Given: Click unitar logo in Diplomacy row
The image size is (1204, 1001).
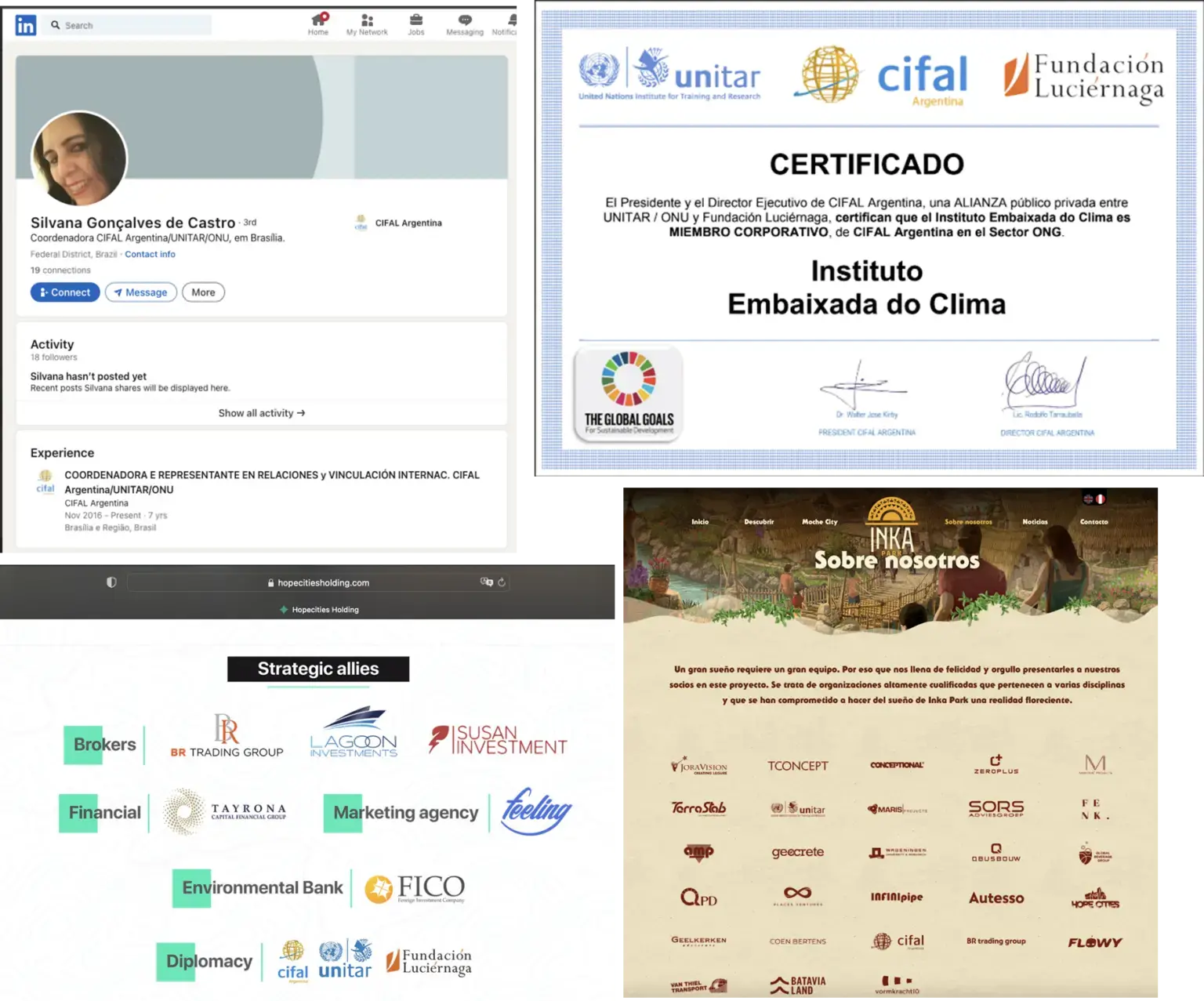Looking at the screenshot, I should click(x=345, y=960).
